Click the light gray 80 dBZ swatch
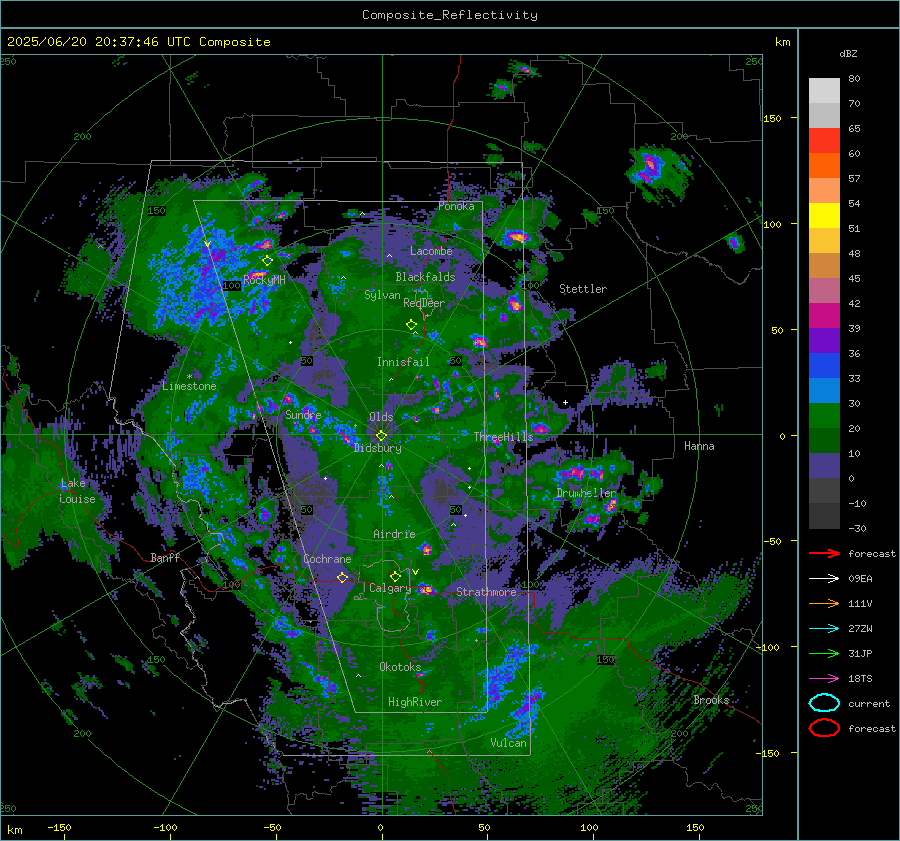Viewport: 900px width, 841px height. (x=824, y=90)
